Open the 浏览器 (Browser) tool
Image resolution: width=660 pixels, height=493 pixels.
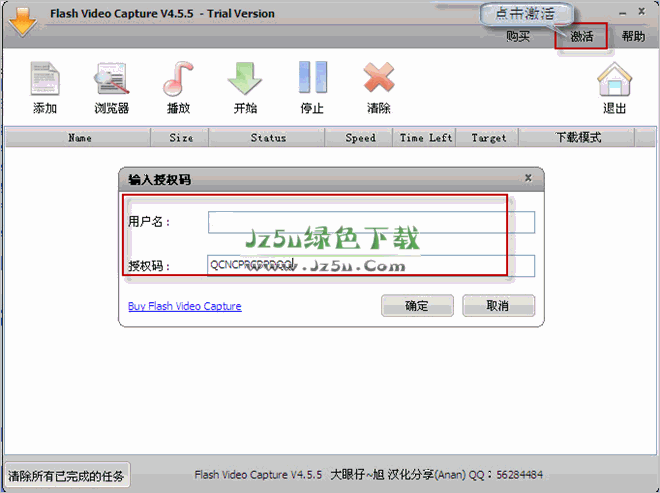111,79
